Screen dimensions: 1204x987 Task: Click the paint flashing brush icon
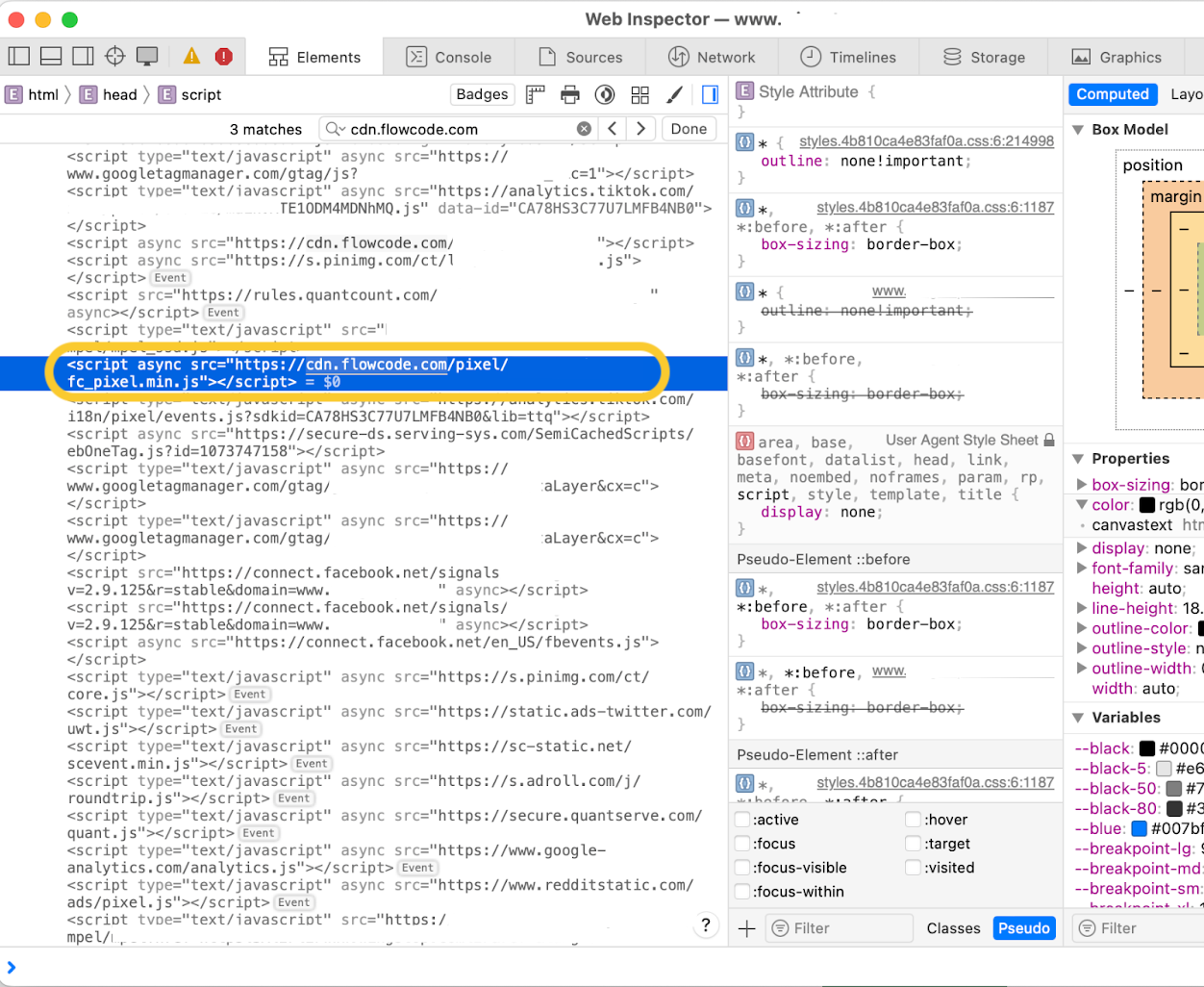pyautogui.click(x=674, y=93)
